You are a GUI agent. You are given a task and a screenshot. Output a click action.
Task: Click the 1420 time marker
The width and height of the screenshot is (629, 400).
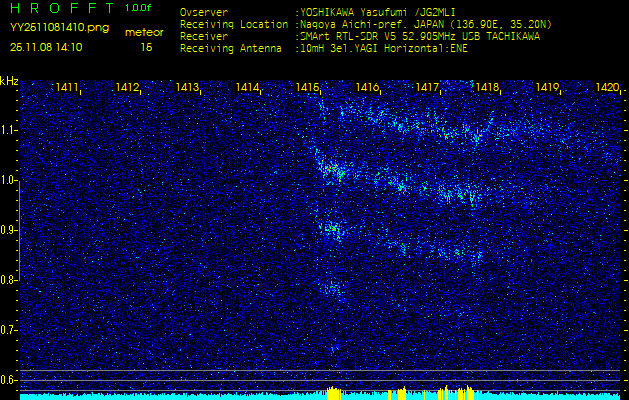pos(606,88)
